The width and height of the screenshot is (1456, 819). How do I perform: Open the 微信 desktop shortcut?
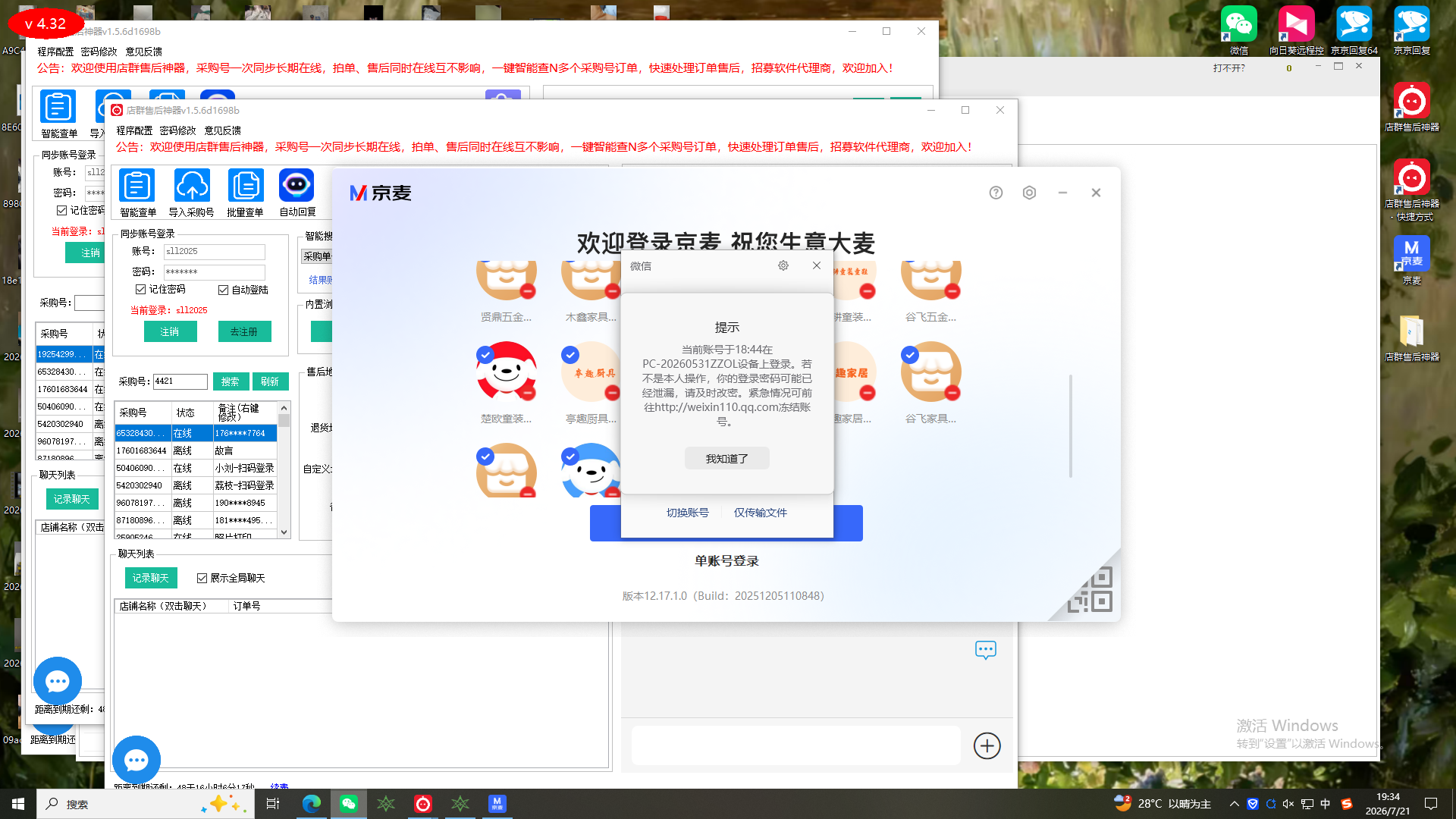[x=1239, y=30]
